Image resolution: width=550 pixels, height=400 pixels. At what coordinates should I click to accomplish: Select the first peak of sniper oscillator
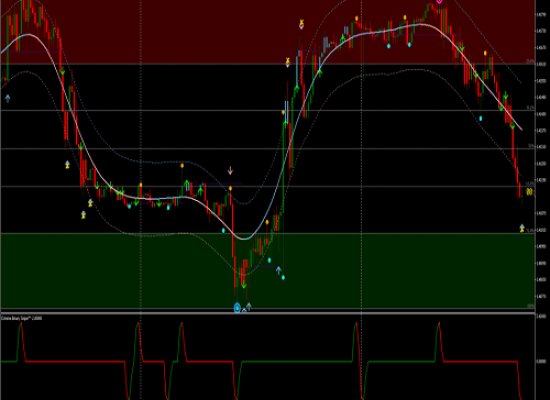coord(21,324)
